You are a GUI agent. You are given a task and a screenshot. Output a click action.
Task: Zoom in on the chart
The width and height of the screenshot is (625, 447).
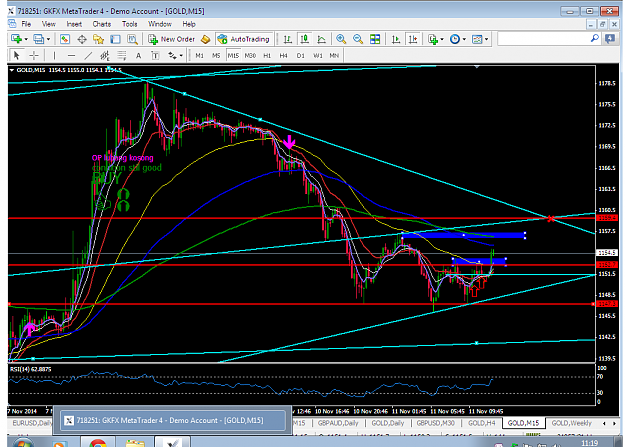pos(341,39)
